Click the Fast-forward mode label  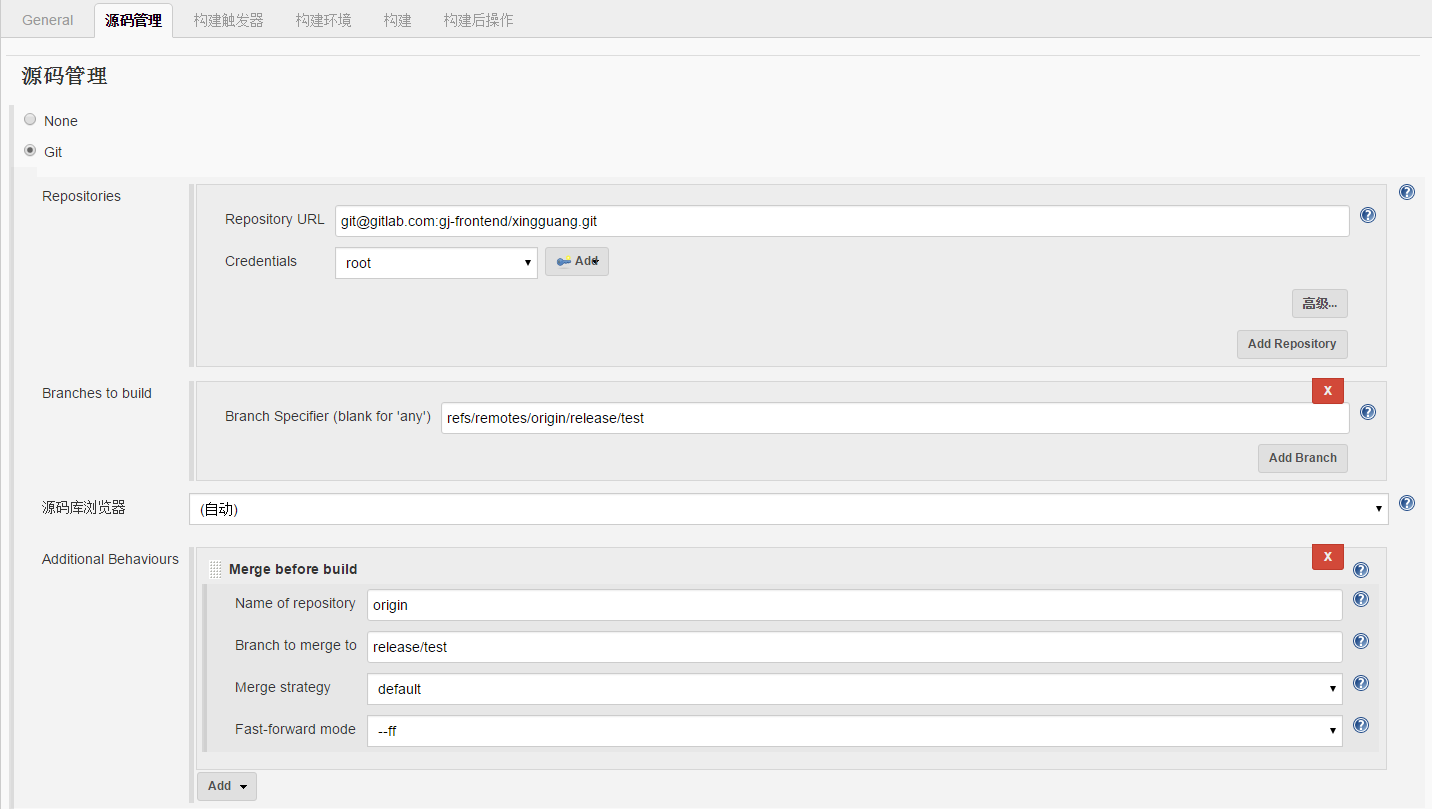(x=295, y=729)
